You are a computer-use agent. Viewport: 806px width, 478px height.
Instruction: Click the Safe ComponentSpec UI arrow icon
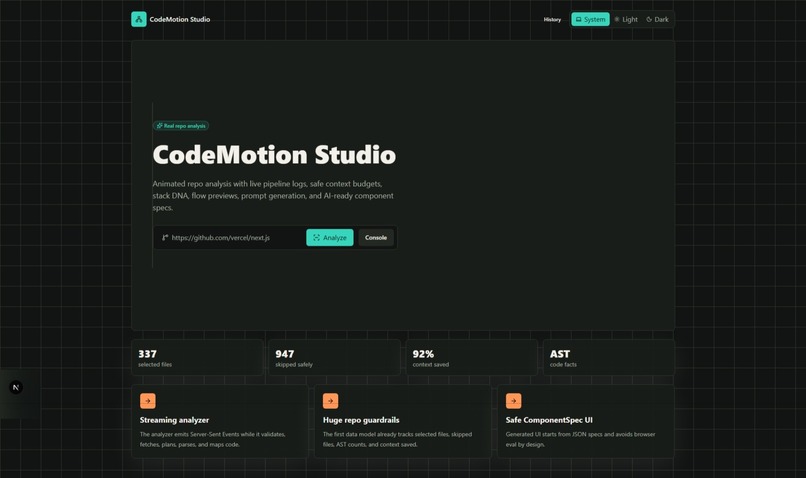(x=514, y=401)
